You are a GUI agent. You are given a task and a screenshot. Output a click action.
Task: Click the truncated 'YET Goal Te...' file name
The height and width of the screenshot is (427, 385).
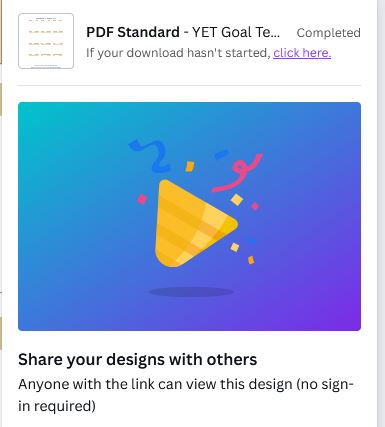tap(236, 32)
